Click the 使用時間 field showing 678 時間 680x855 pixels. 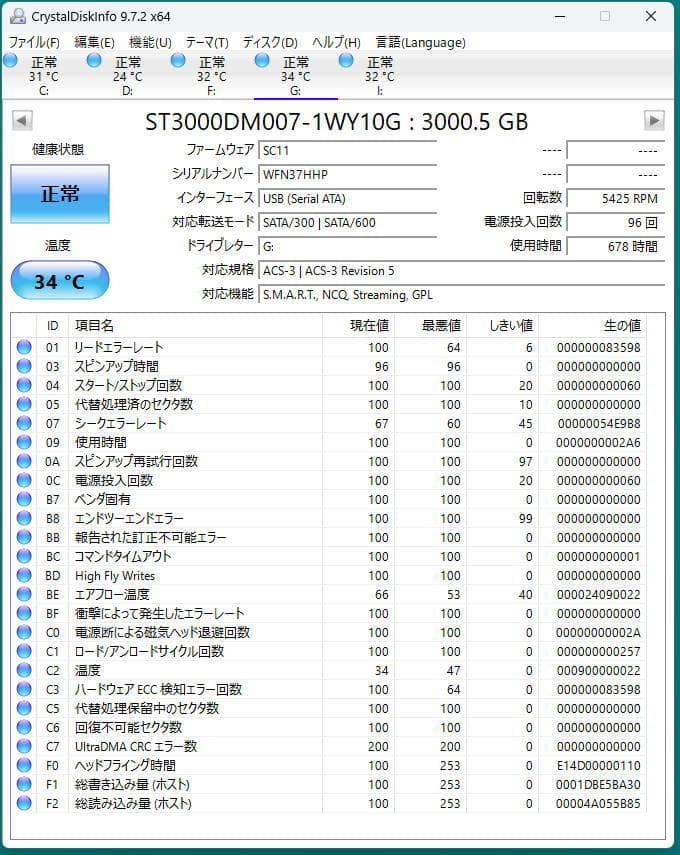[x=616, y=246]
